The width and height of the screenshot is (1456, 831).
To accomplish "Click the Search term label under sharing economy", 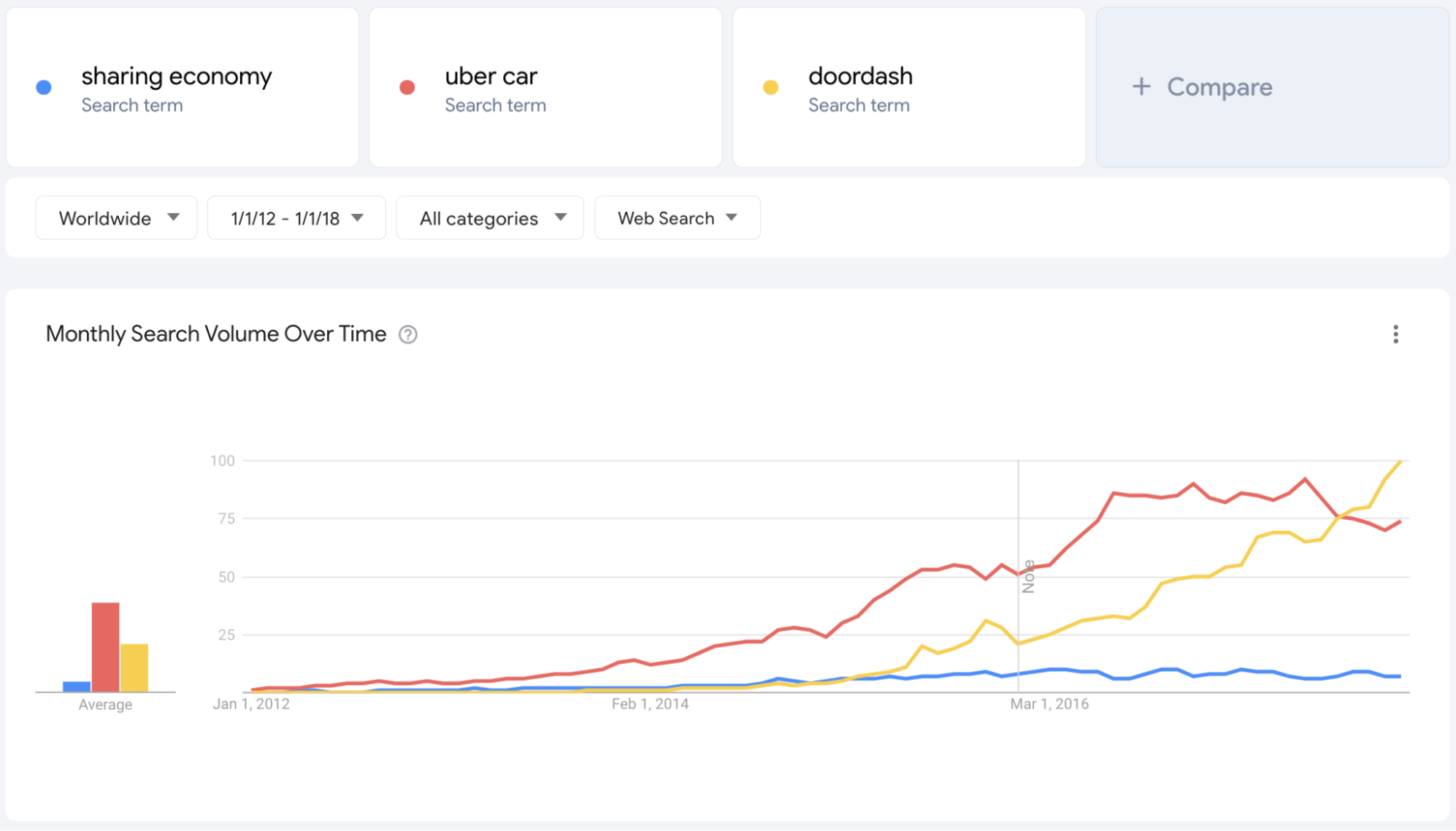I will [132, 105].
